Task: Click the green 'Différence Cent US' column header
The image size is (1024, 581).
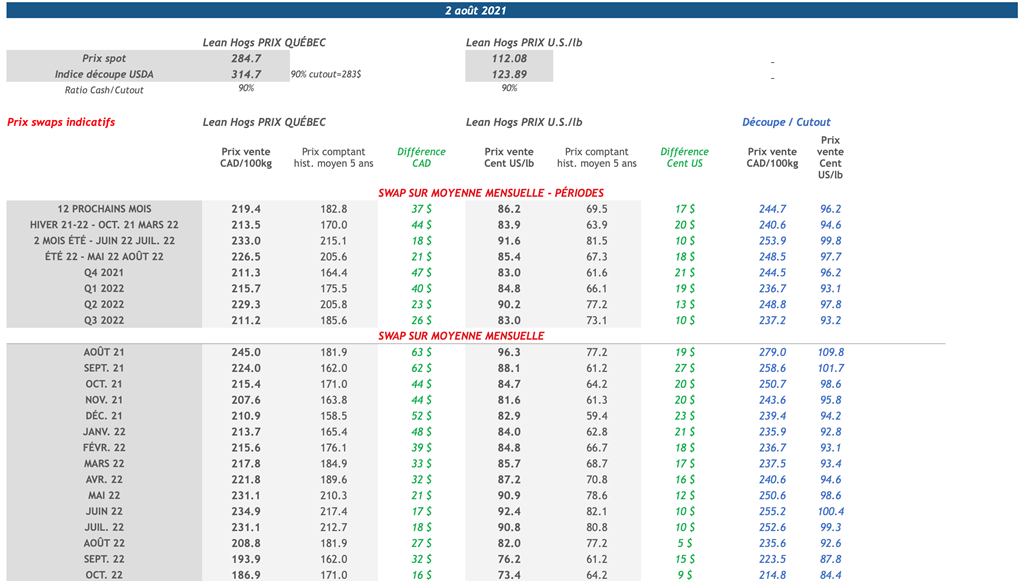Action: (684, 158)
